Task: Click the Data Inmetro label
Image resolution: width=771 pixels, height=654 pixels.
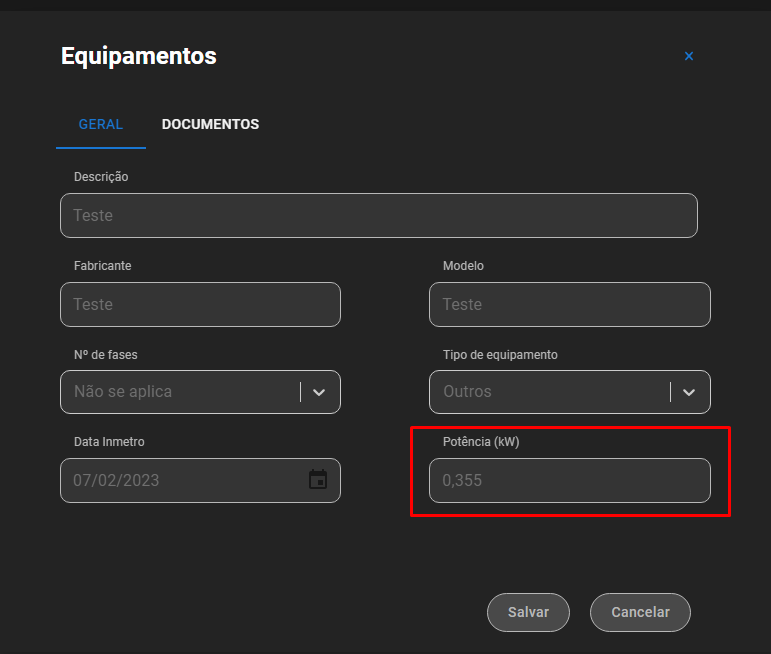Action: click(x=109, y=442)
